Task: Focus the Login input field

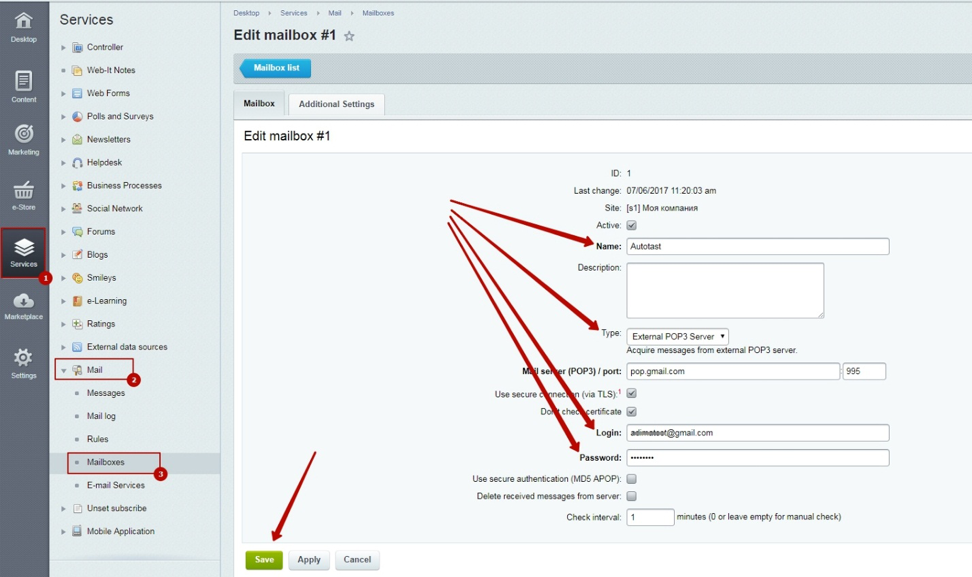Action: point(758,433)
